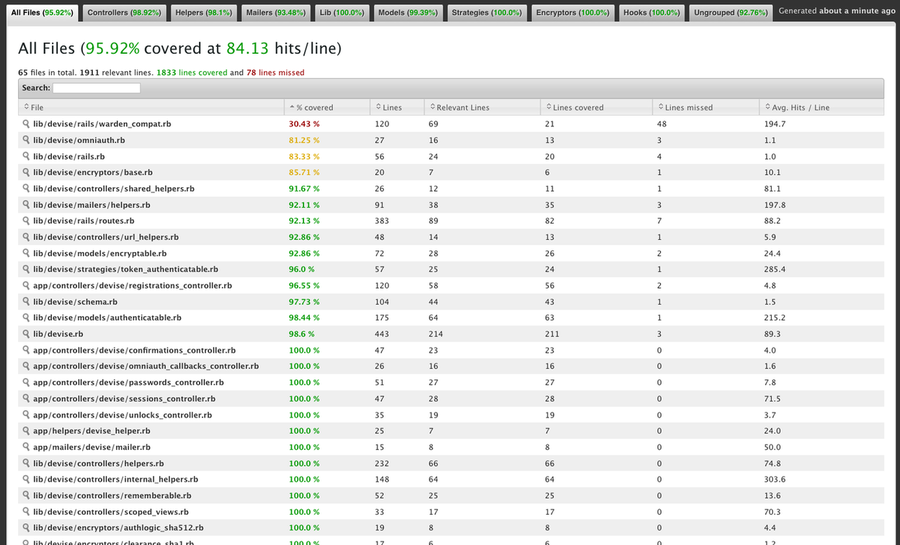900x545 pixels.
Task: Open lib/devise/models/authenticatable.rb source link
Action: point(107,318)
